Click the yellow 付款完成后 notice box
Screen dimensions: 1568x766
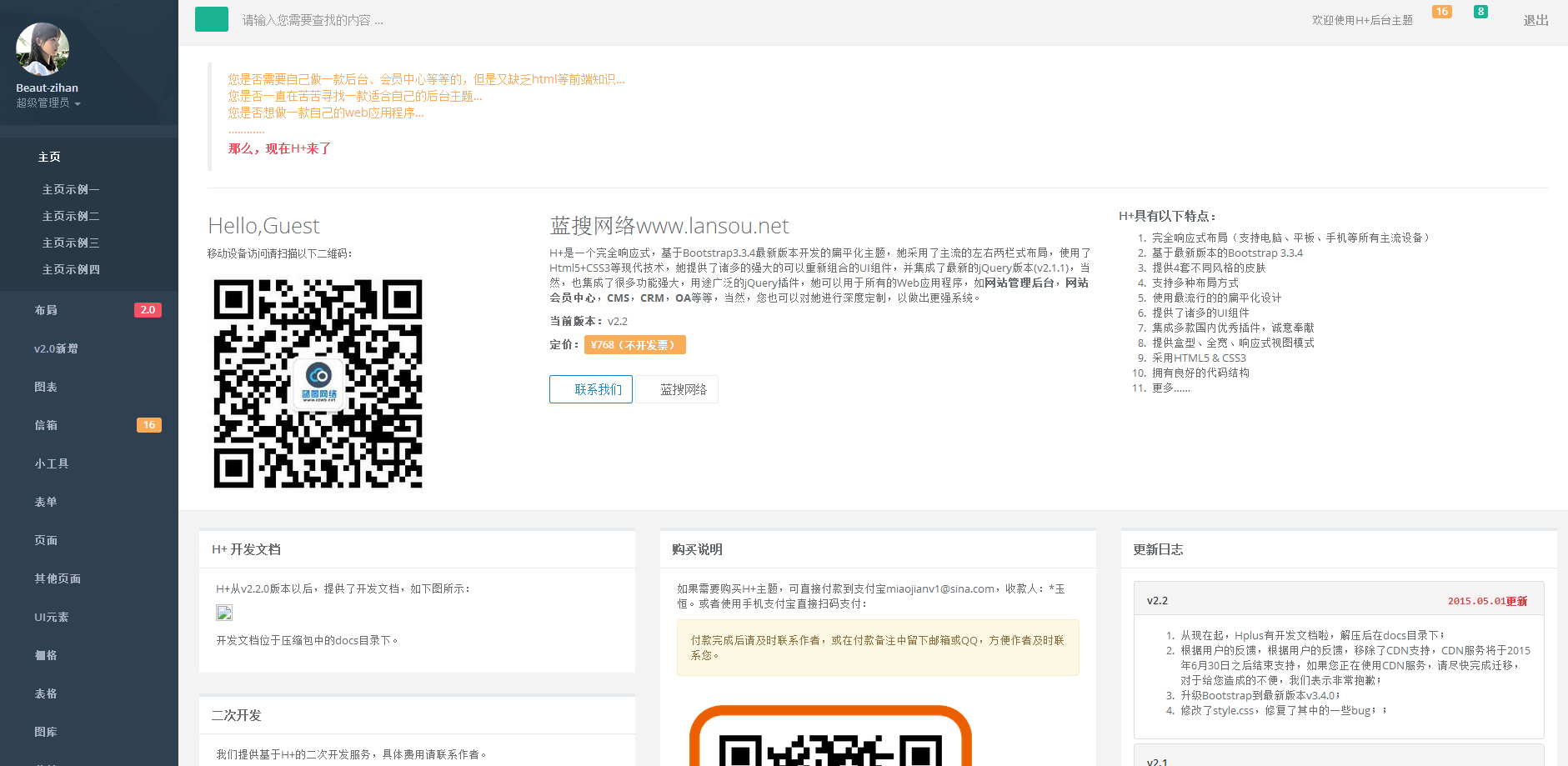tap(878, 648)
